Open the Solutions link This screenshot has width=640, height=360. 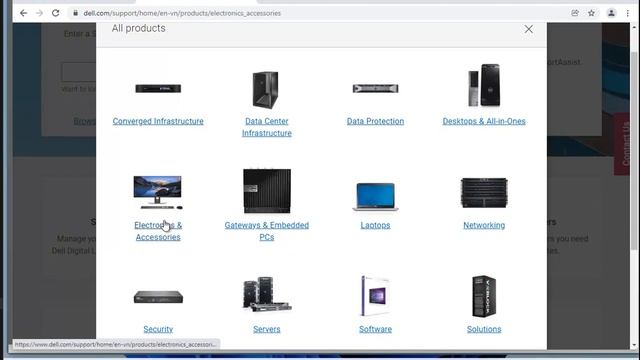pyautogui.click(x=484, y=329)
